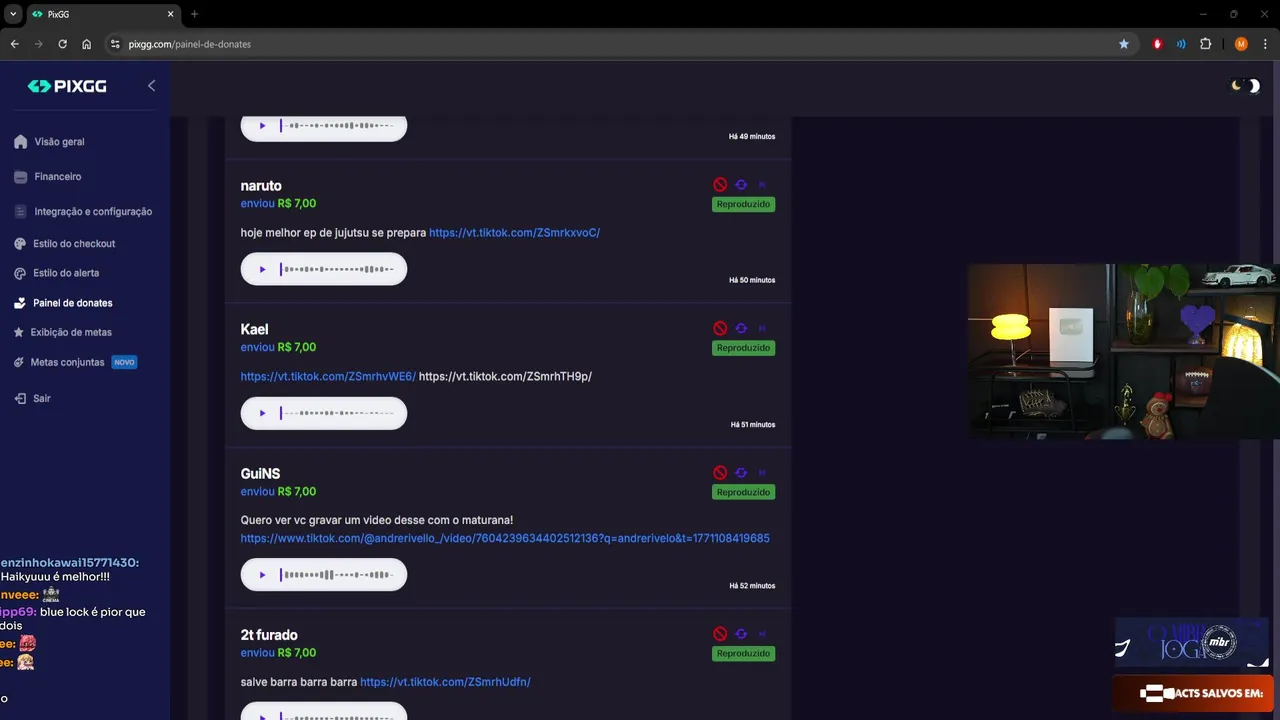Screen dimensions: 1280x720
Task: Collapse the sidebar with the arrow
Action: click(152, 86)
